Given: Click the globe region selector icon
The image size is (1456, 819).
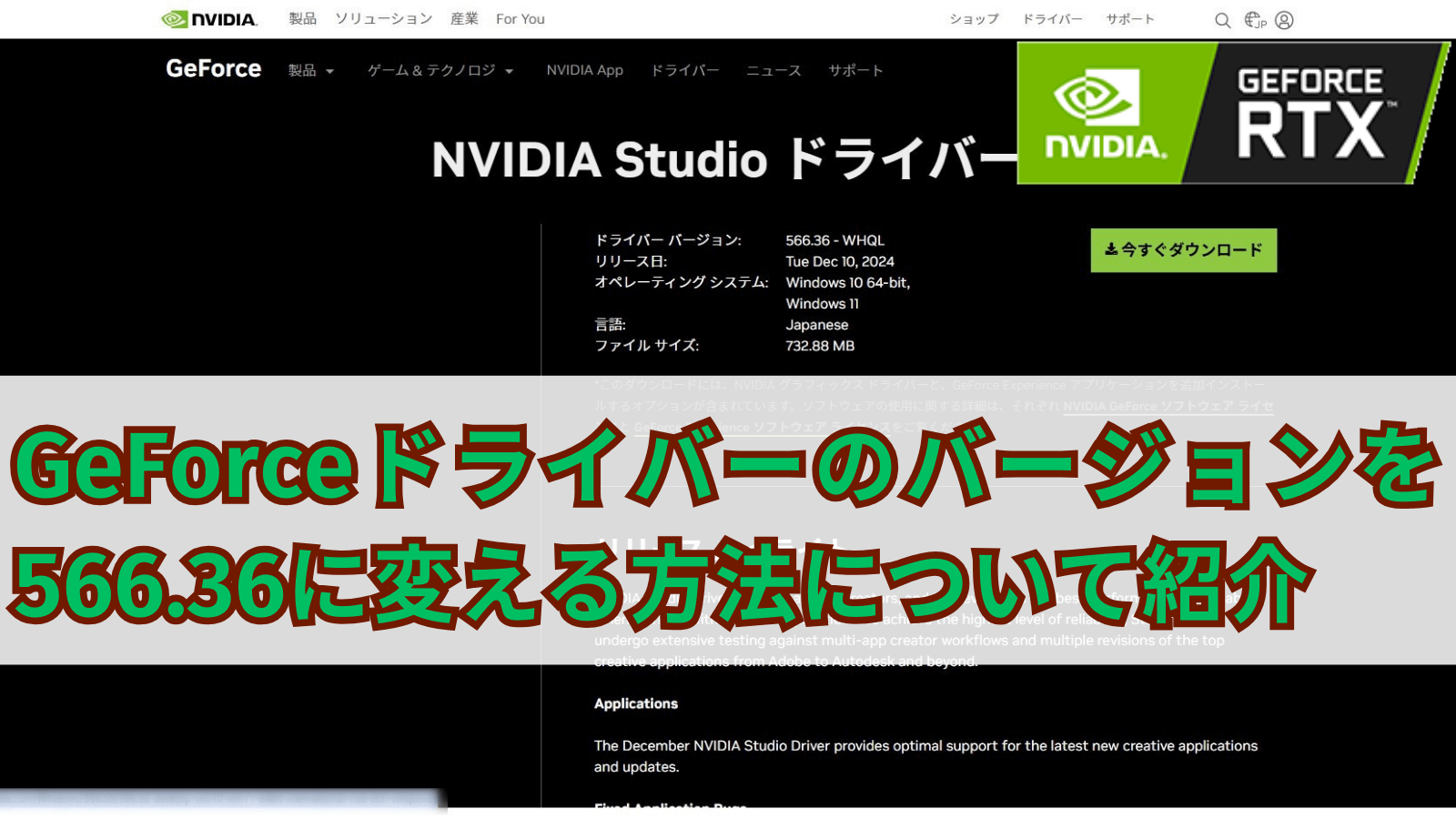Looking at the screenshot, I should 1255,20.
